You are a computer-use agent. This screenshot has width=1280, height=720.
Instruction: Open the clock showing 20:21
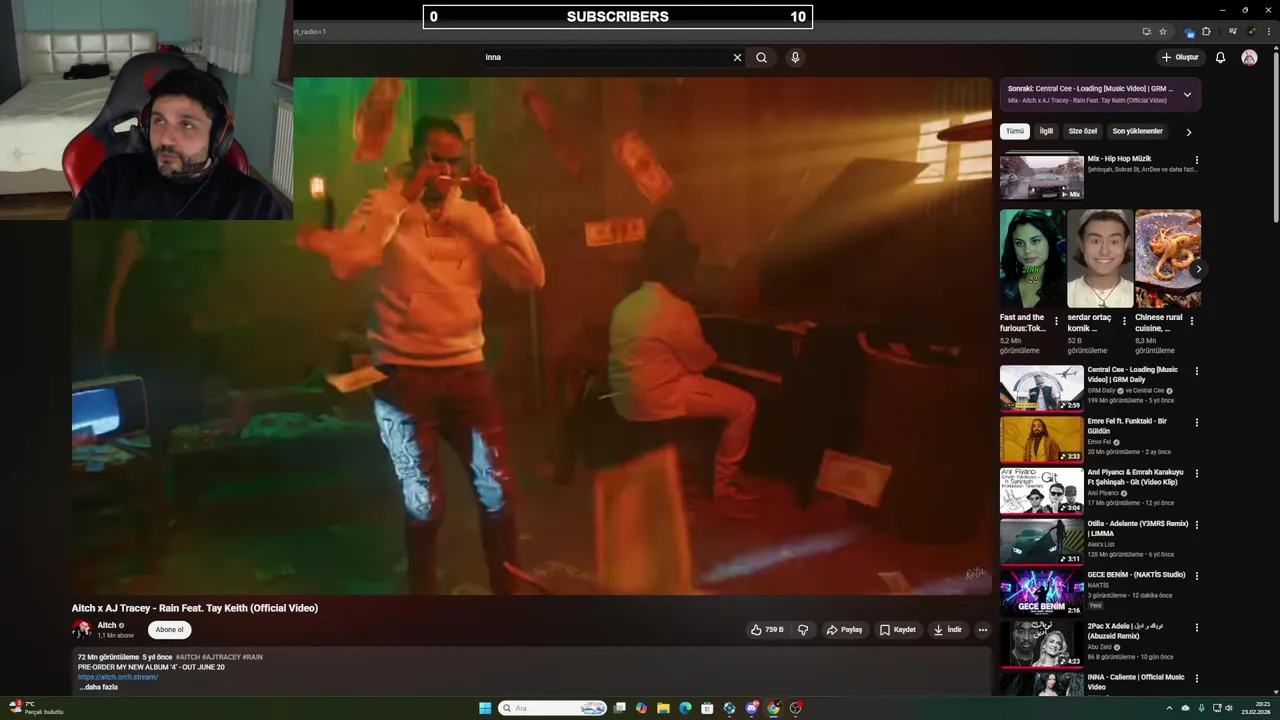pos(1255,708)
